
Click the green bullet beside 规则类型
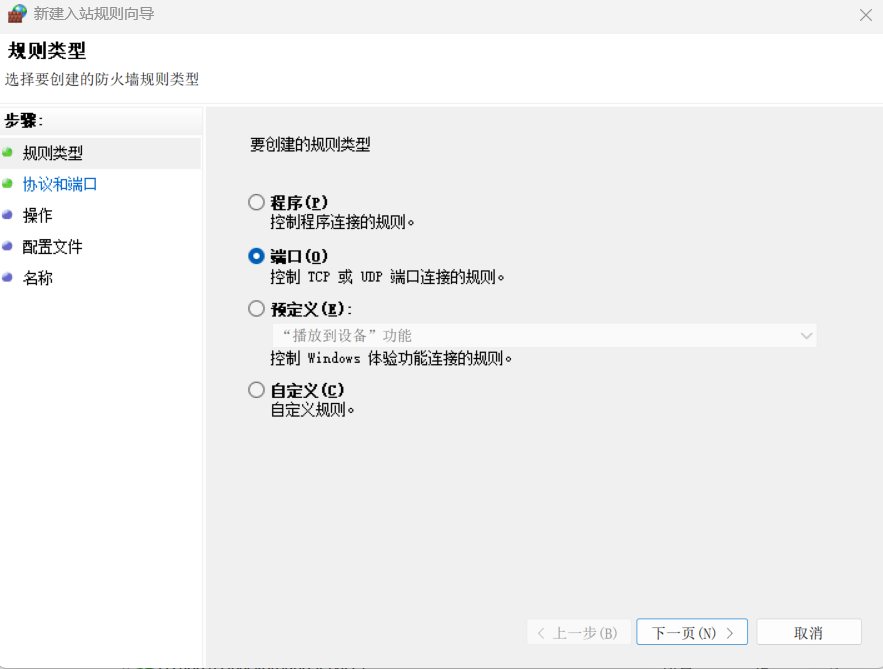click(8, 153)
